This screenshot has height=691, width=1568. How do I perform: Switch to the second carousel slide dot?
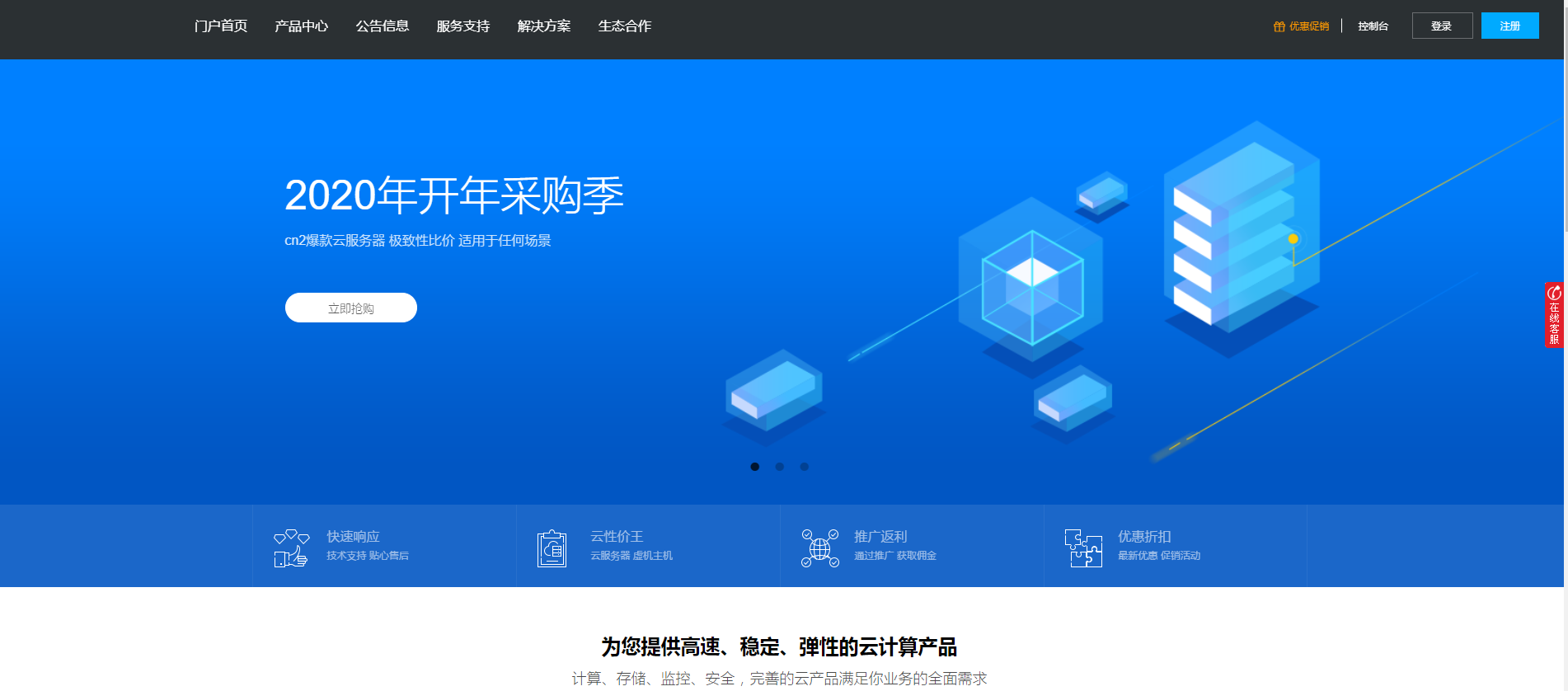[x=779, y=467]
